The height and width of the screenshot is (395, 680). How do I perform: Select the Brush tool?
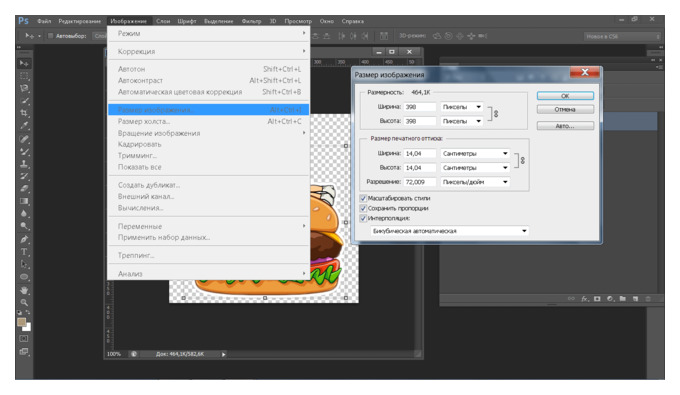pos(24,151)
